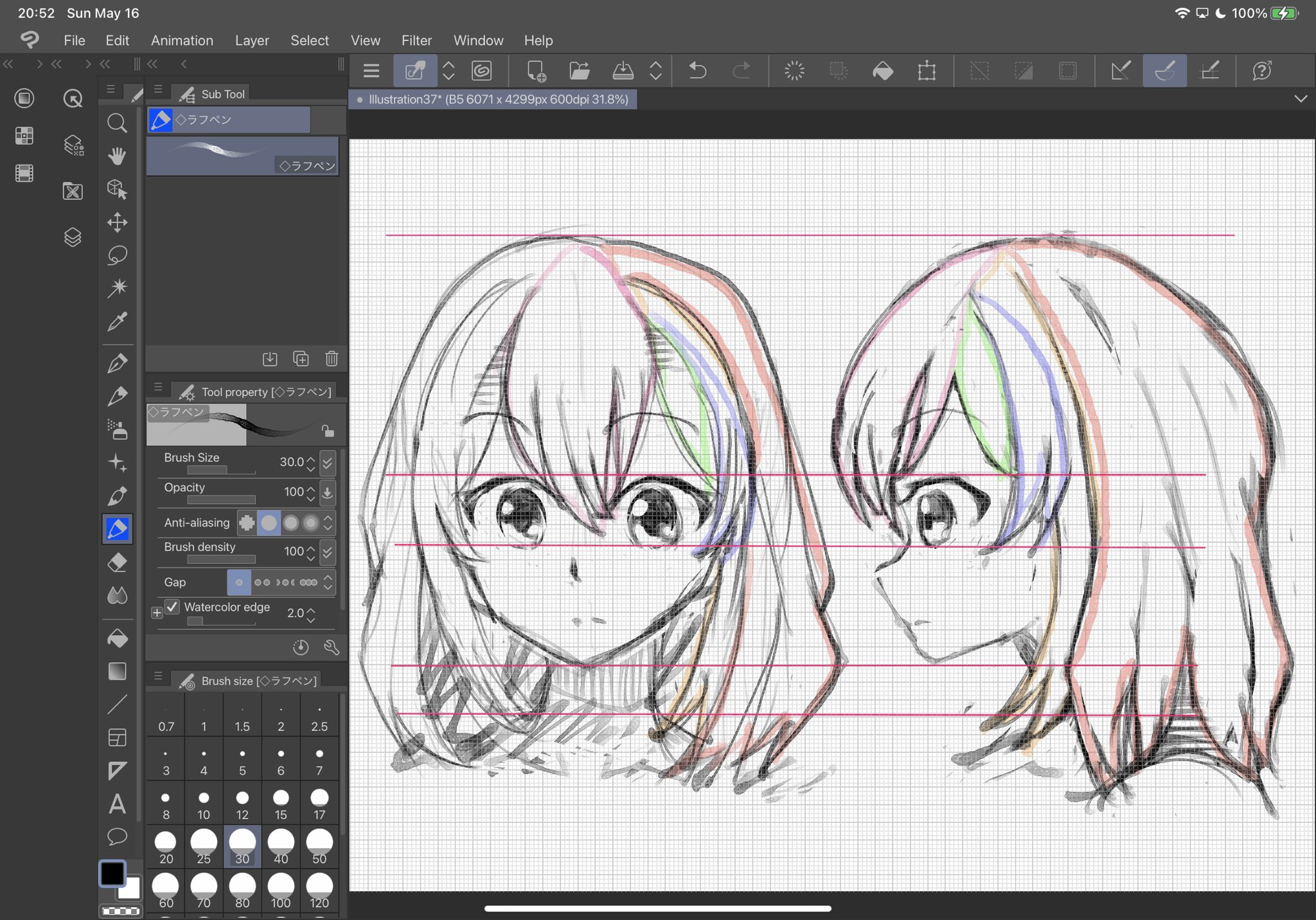Select the Eyedropper tool
1316x920 pixels.
[x=117, y=321]
